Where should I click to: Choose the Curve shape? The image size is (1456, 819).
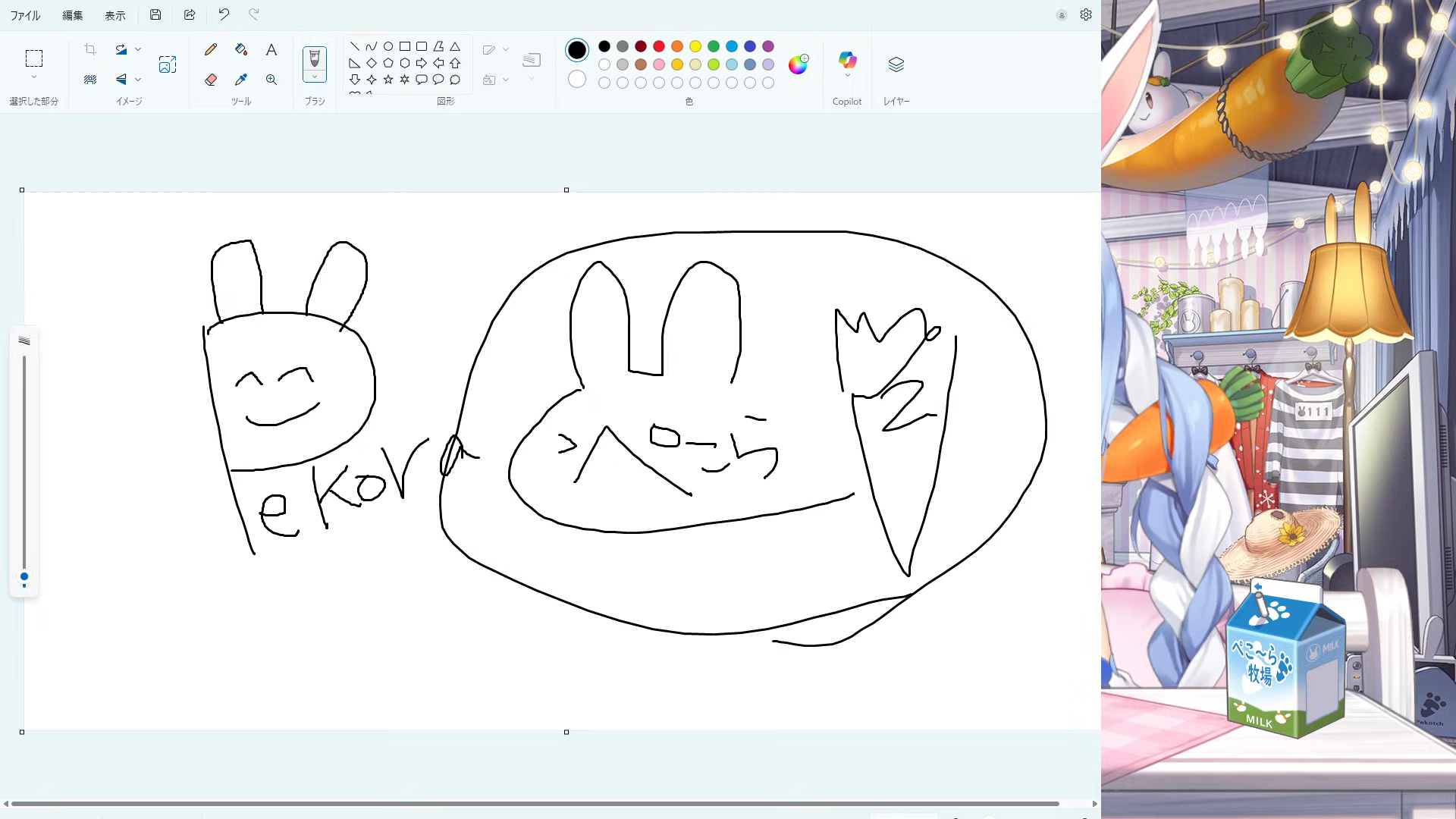click(x=372, y=46)
